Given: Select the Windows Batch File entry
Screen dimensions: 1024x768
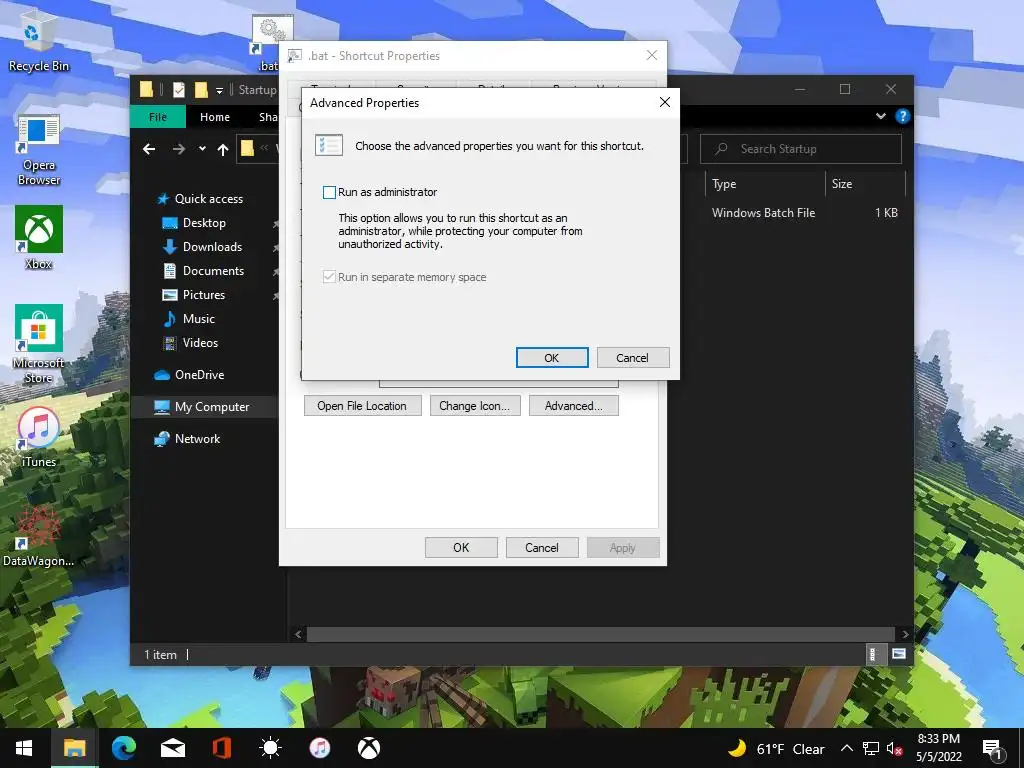Looking at the screenshot, I should tap(763, 213).
